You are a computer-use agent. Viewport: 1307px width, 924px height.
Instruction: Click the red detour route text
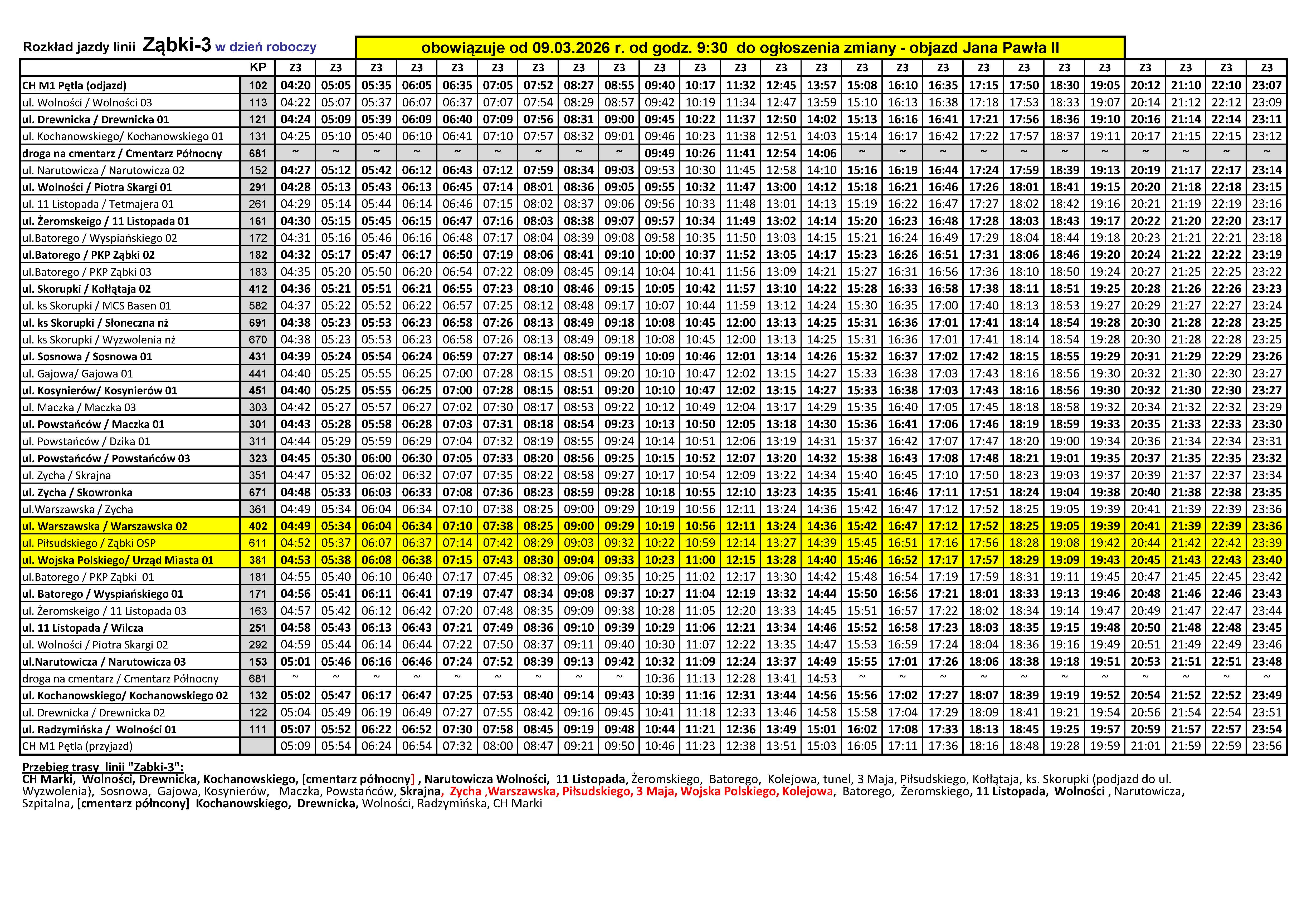640,792
